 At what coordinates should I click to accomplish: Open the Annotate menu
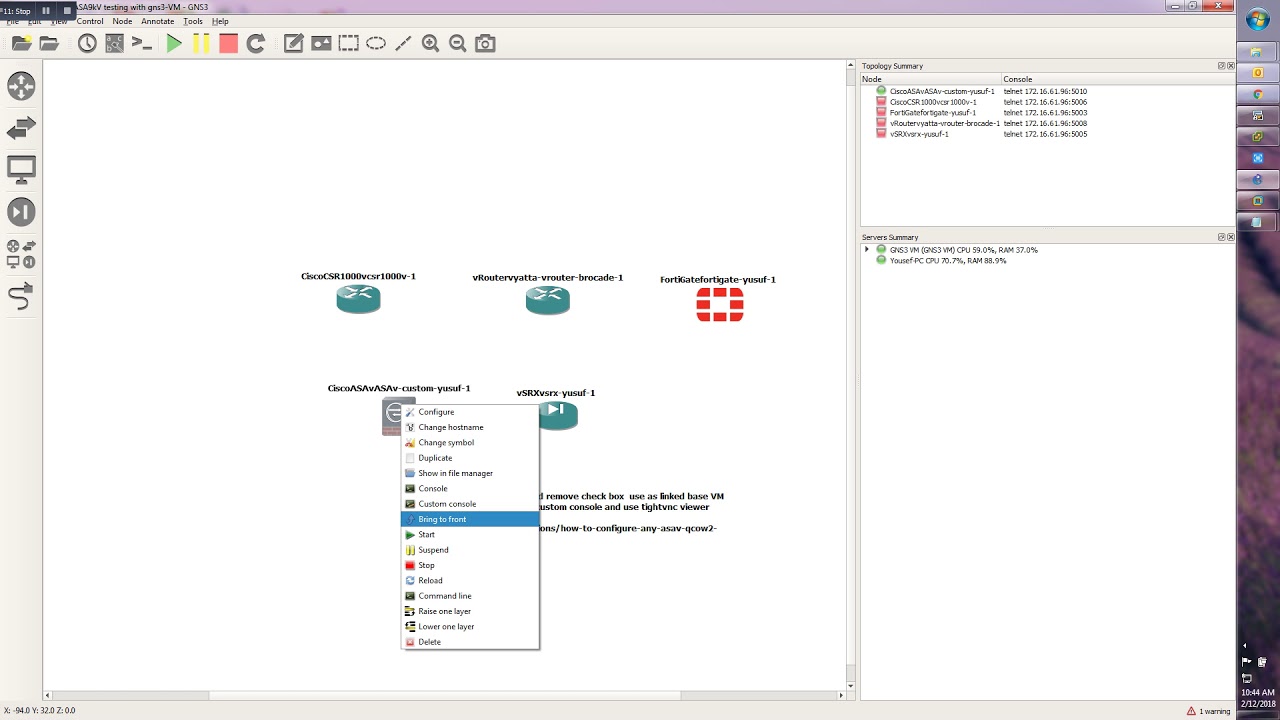pyautogui.click(x=158, y=21)
